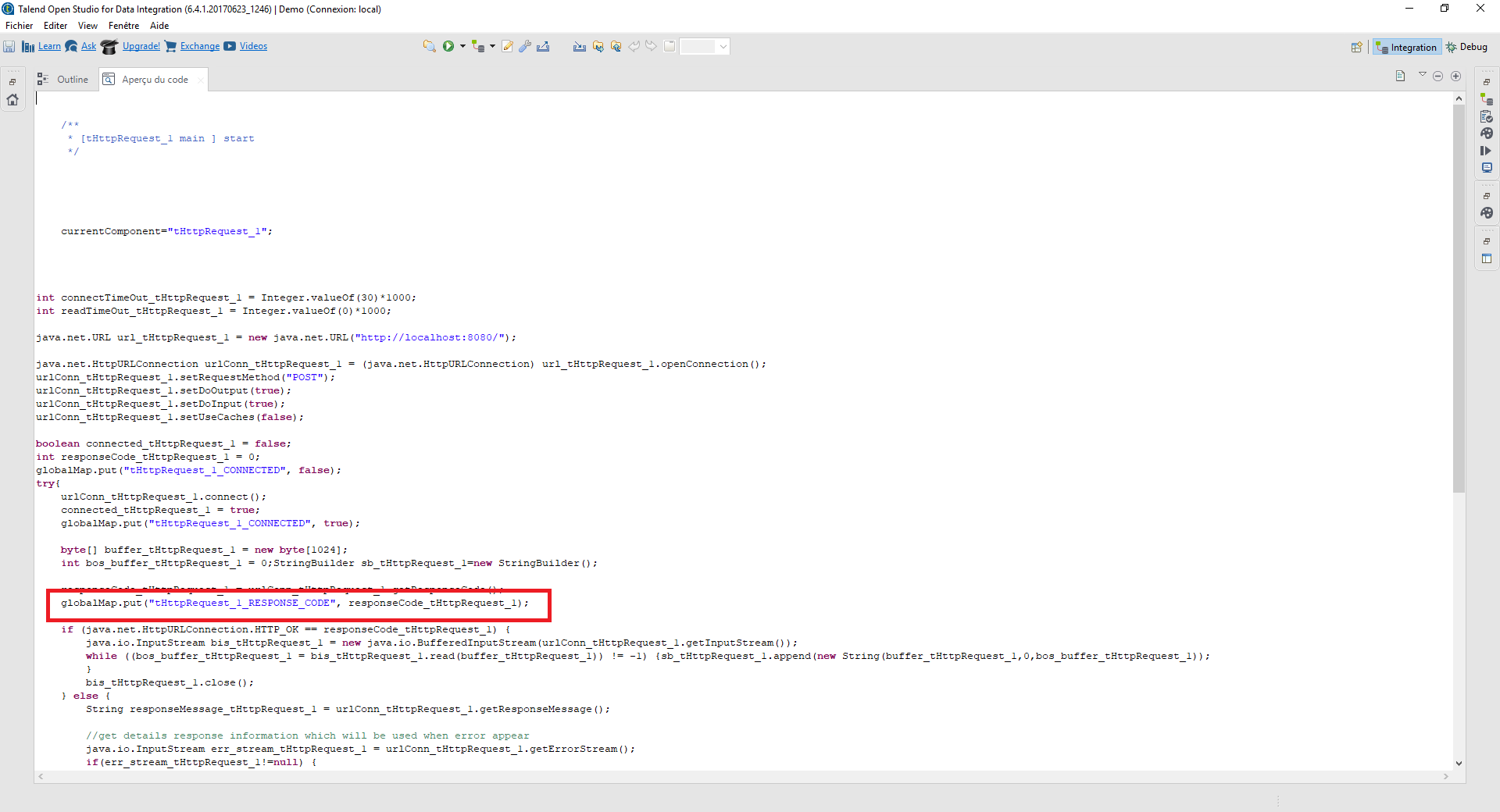1500x812 pixels.
Task: Open the layout table view icon in right sidebar
Action: coord(1487,258)
